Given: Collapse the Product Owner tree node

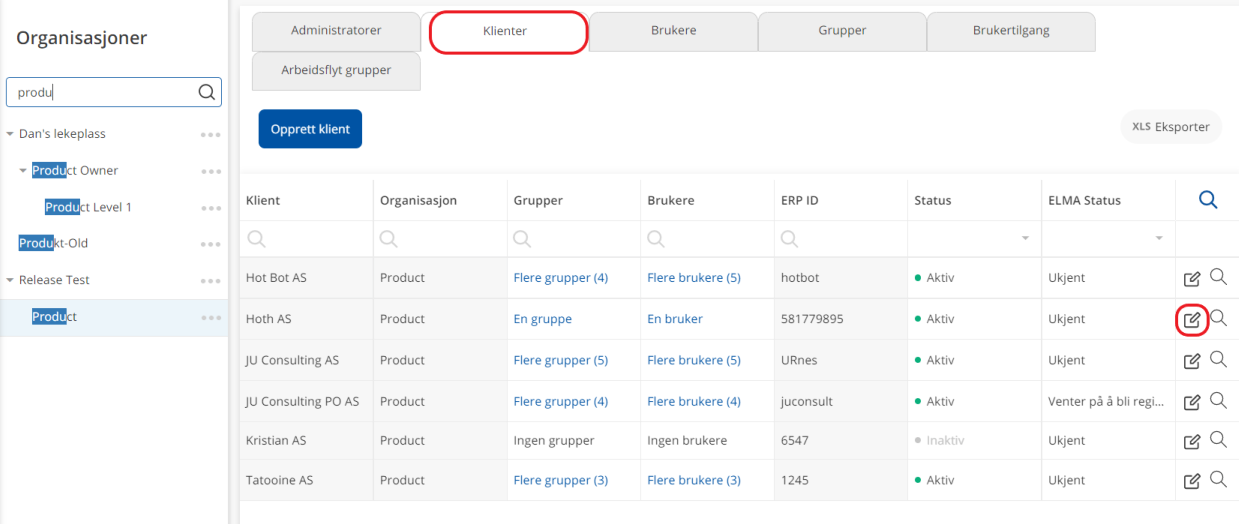Looking at the screenshot, I should pos(23,171).
